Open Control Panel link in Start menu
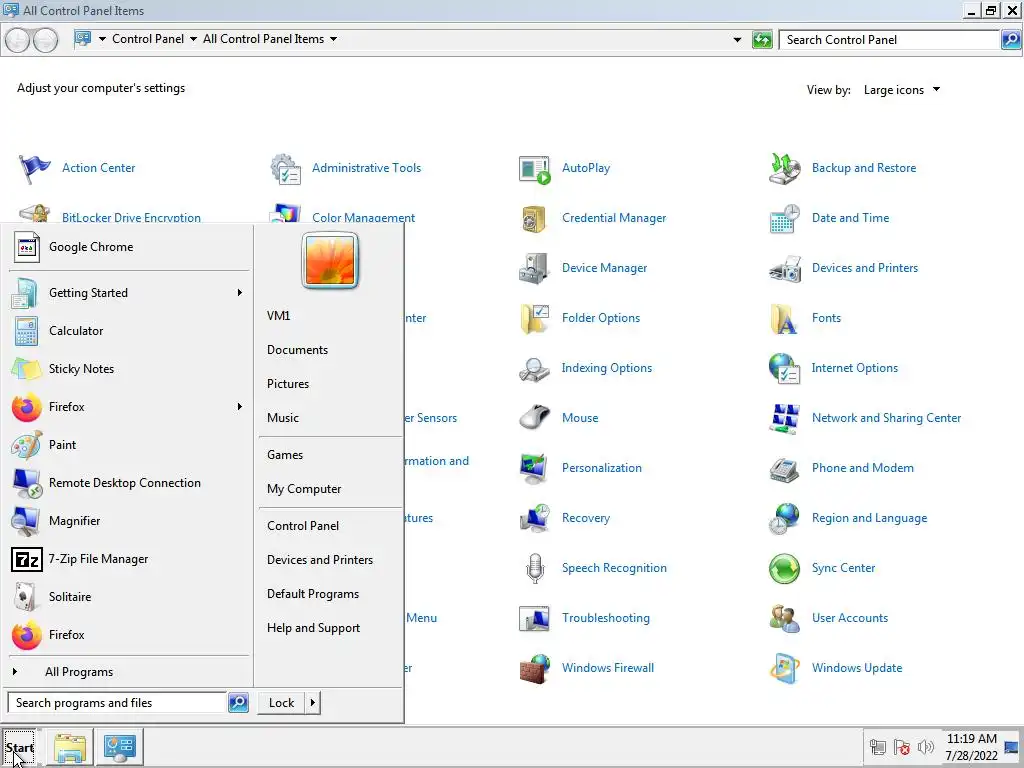This screenshot has width=1024, height=768. point(303,526)
